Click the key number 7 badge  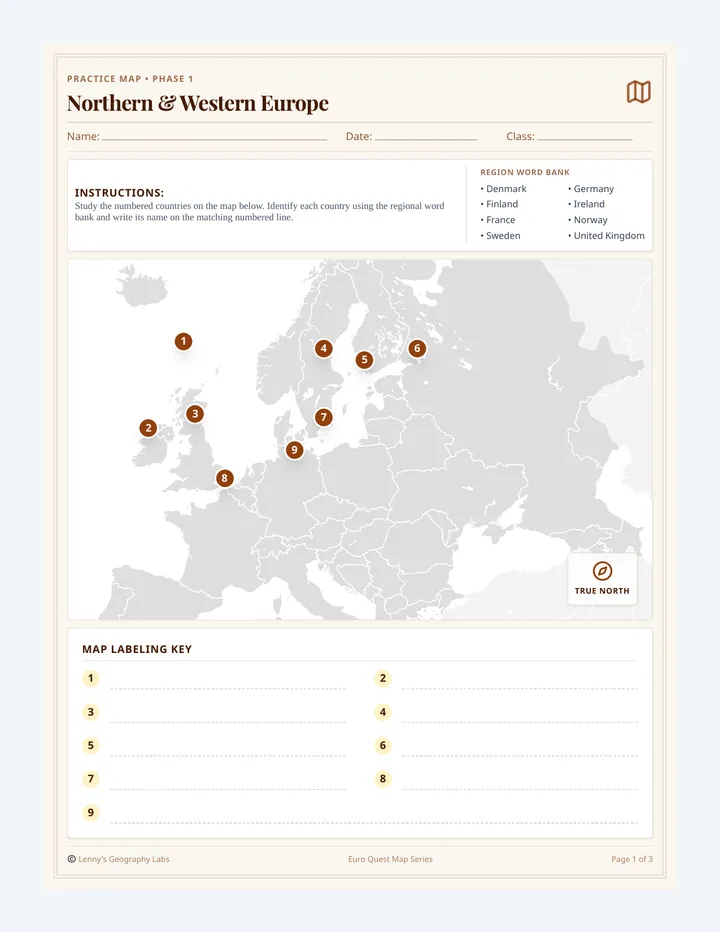point(90,779)
